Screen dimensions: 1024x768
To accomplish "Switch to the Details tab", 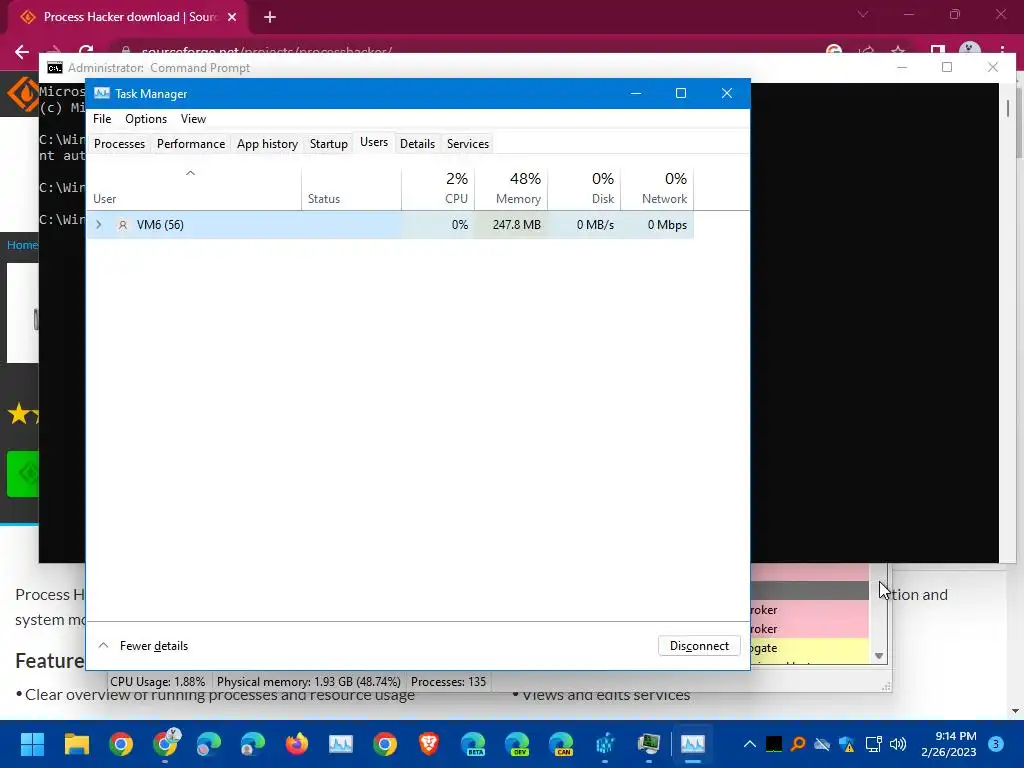I will pyautogui.click(x=417, y=144).
